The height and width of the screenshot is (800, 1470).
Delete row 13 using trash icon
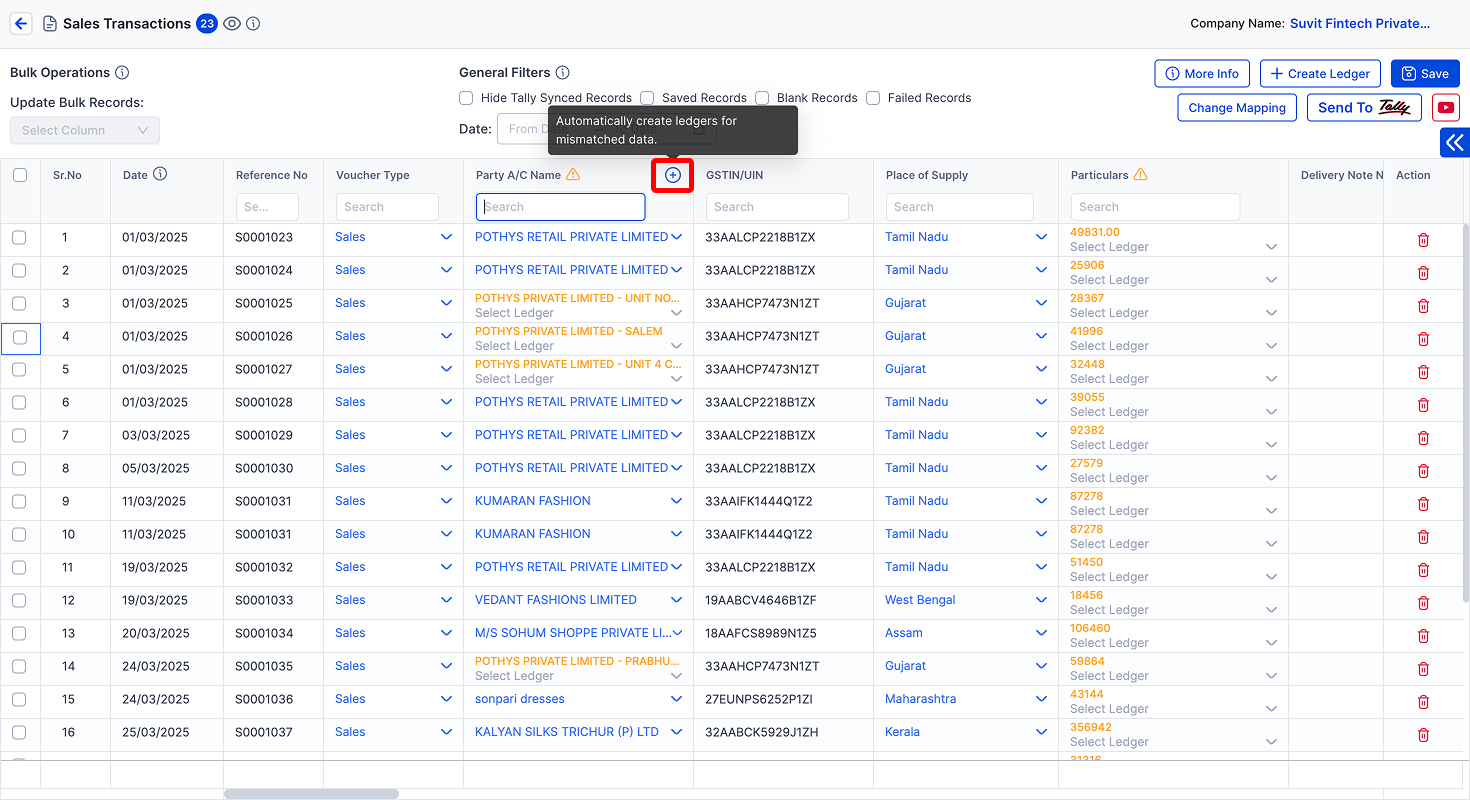coord(1424,636)
